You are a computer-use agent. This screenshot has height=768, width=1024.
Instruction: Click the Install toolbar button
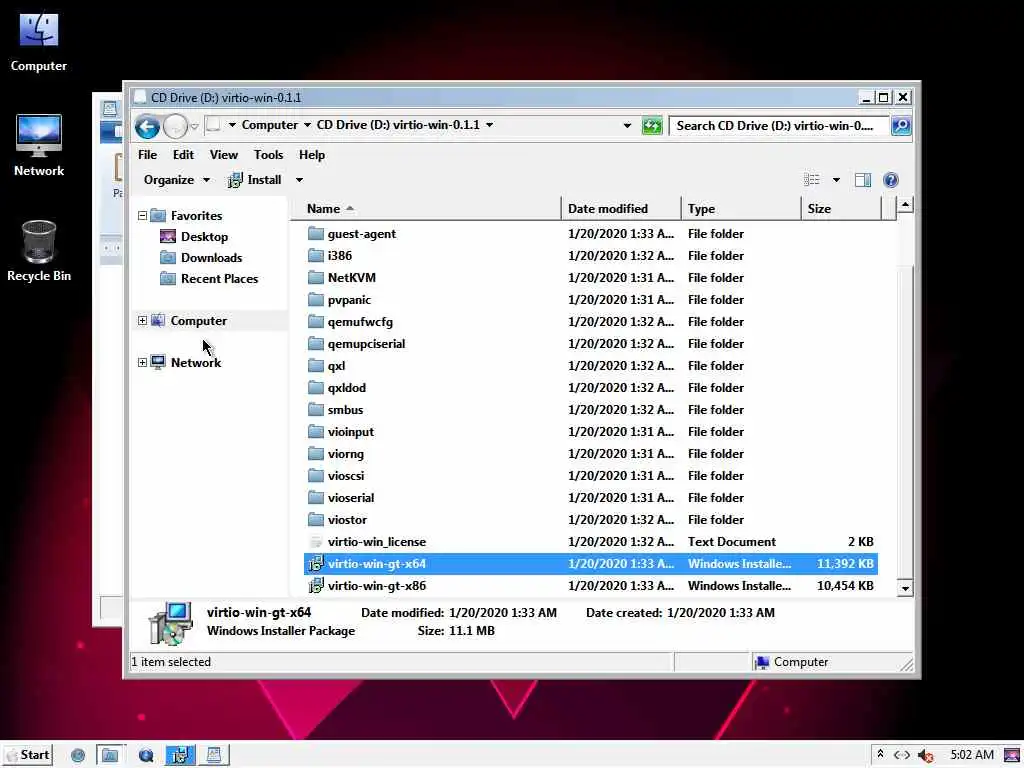tap(255, 180)
